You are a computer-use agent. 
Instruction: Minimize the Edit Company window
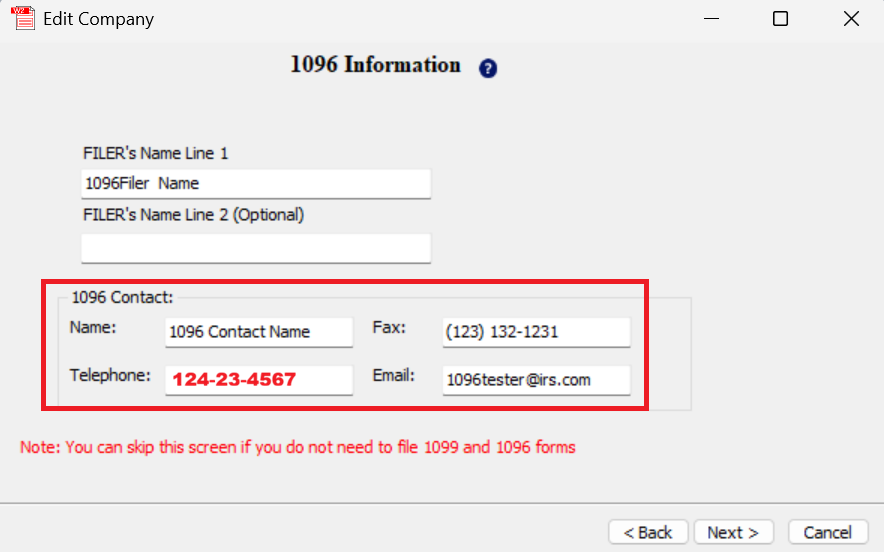[x=711, y=19]
